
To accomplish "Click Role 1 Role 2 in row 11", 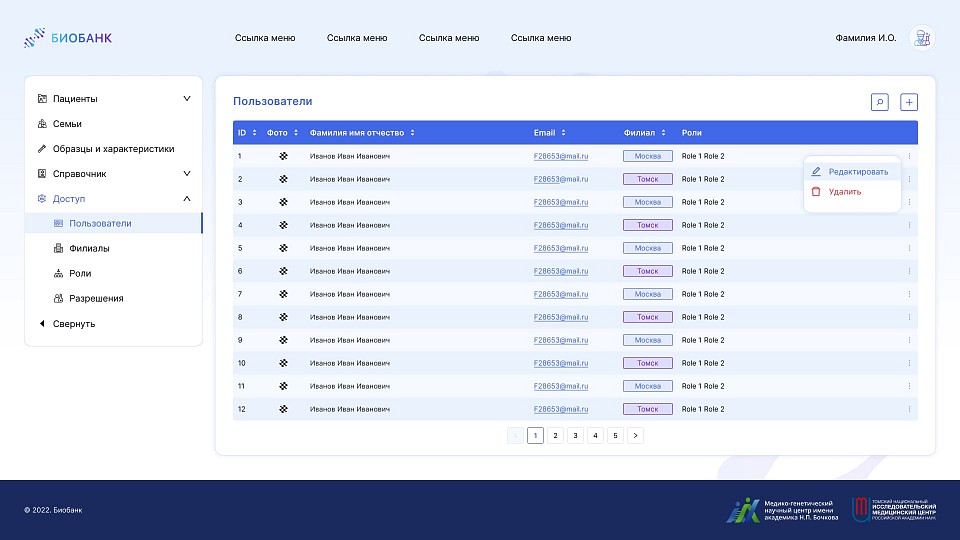I will (x=703, y=386).
